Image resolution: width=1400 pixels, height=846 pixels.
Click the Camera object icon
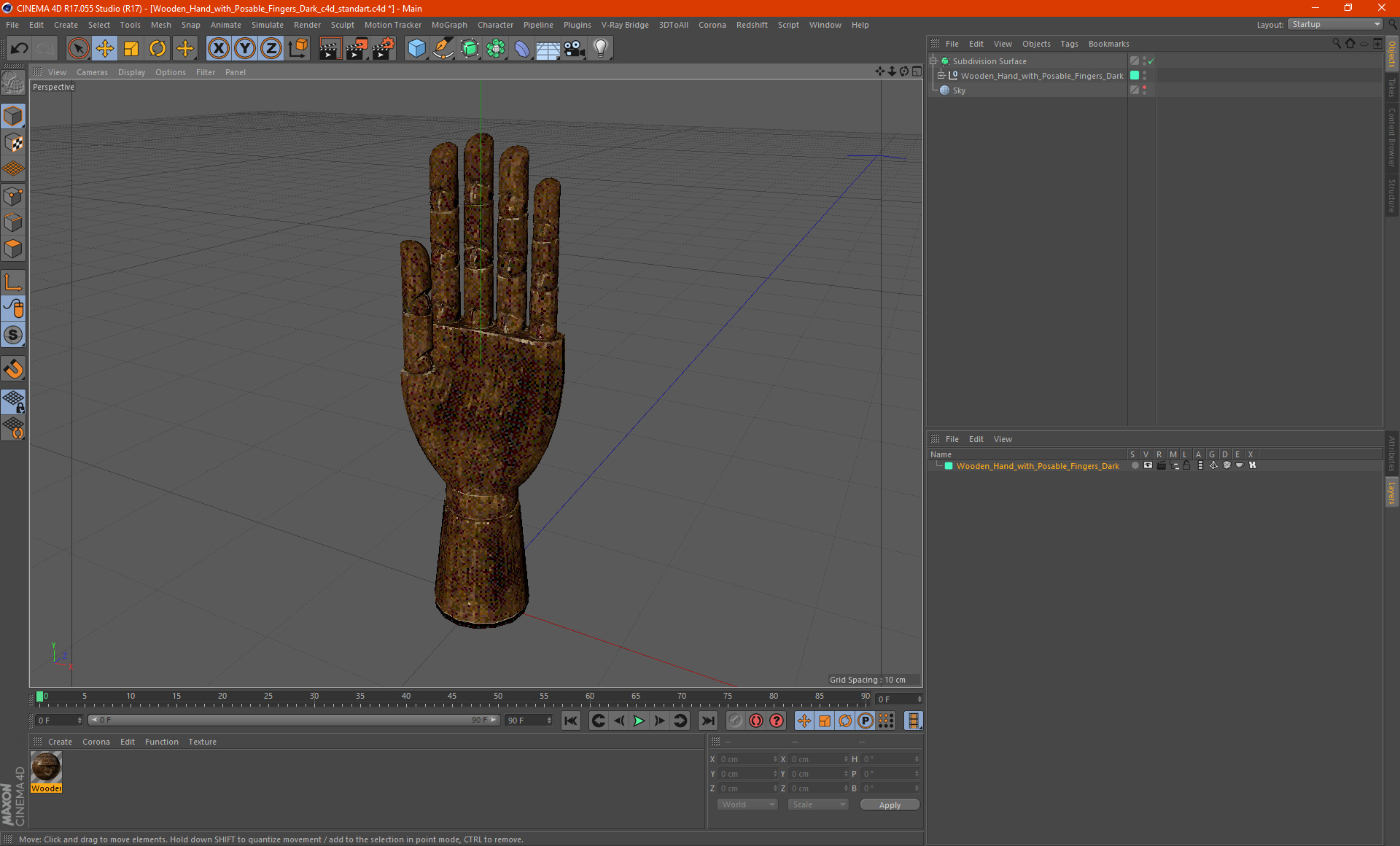(574, 49)
